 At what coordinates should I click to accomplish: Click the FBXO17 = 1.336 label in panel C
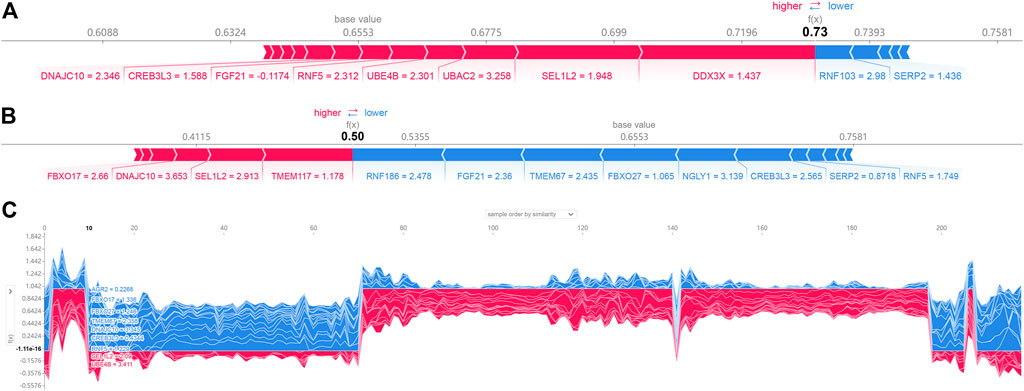pyautogui.click(x=113, y=299)
